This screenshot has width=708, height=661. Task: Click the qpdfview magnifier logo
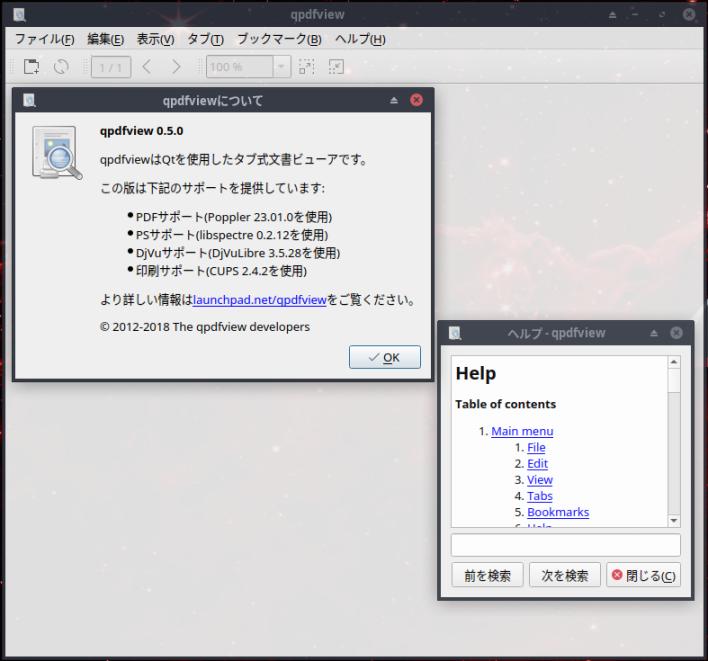pos(56,153)
